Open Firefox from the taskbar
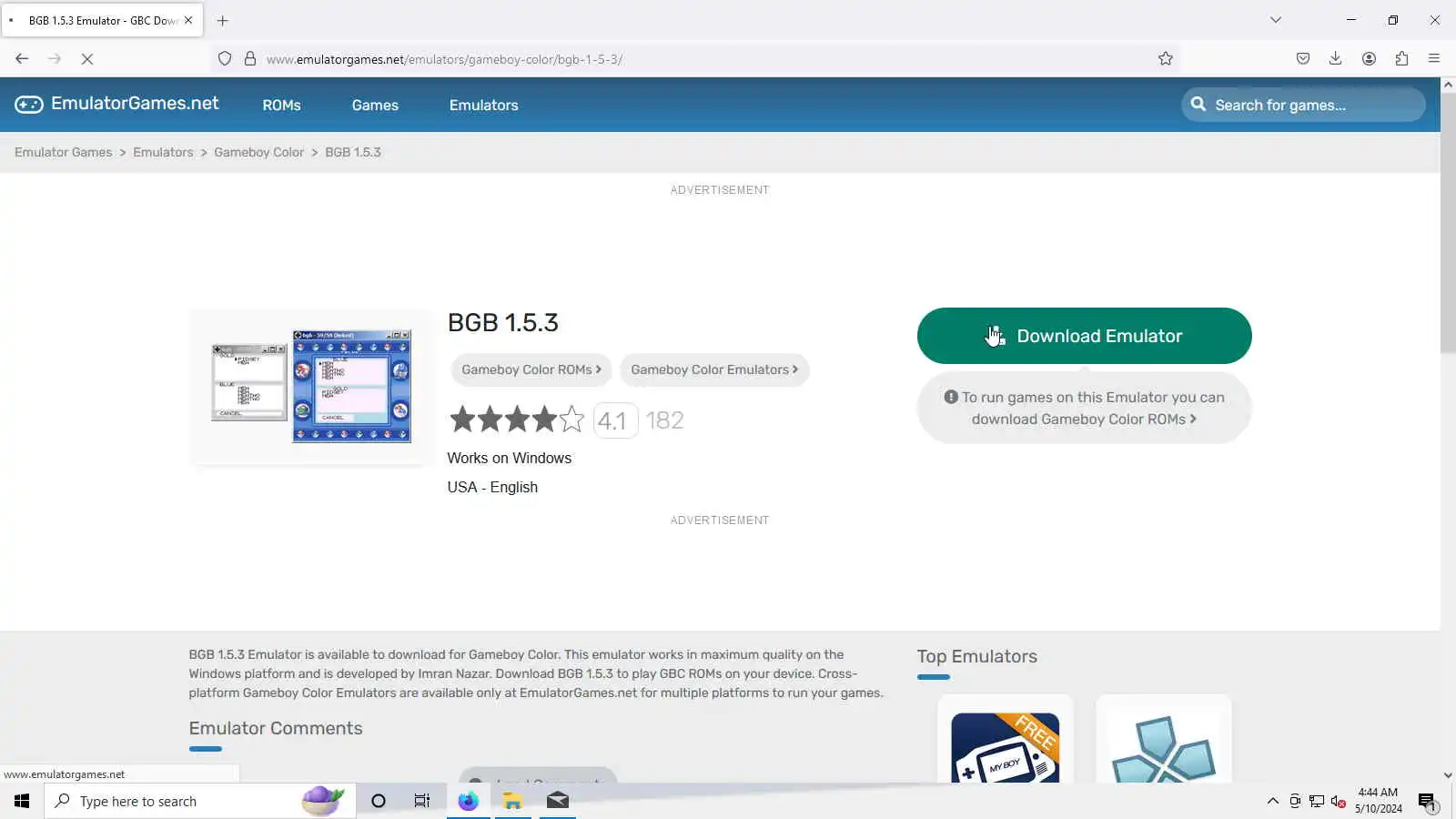The width and height of the screenshot is (1456, 819). 469,801
